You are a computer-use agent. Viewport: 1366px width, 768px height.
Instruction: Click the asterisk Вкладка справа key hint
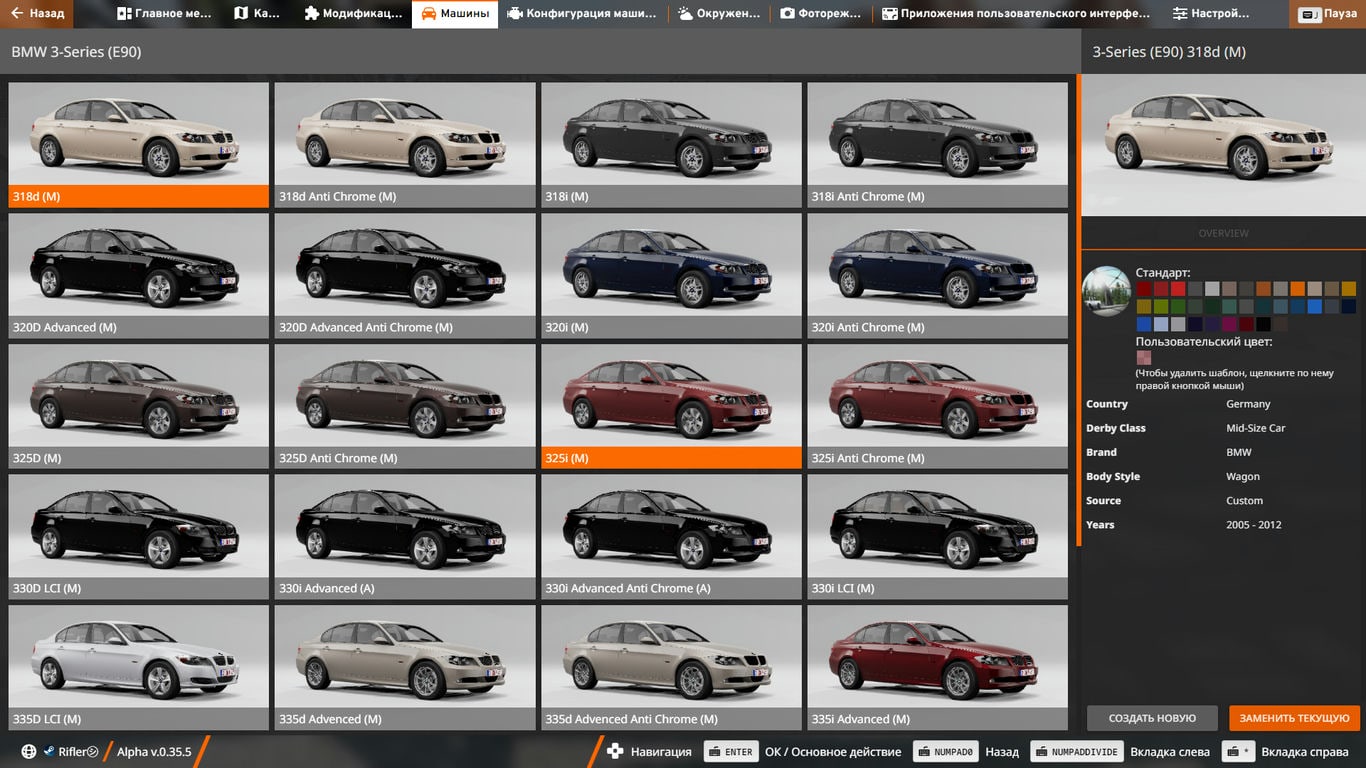(1239, 752)
